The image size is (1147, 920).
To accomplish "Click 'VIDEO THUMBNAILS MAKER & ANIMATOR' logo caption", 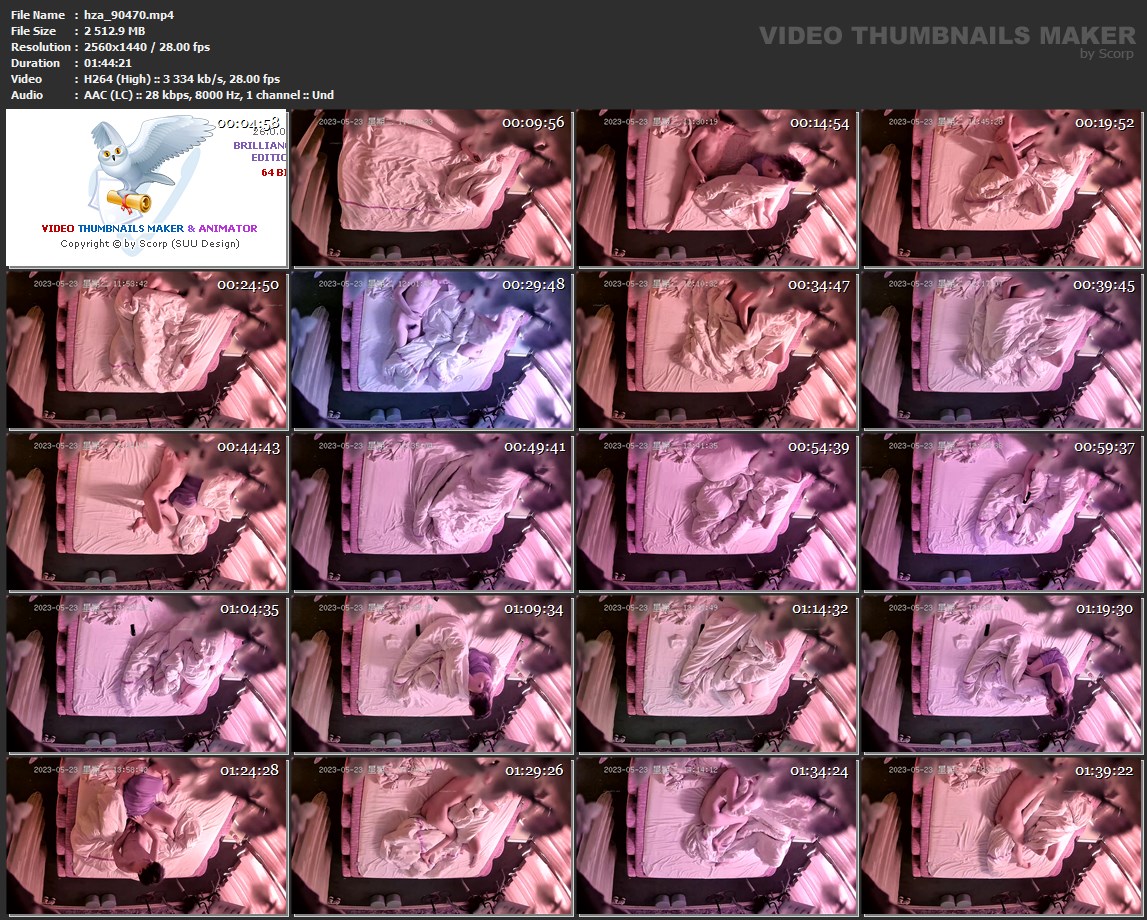I will coord(149,228).
